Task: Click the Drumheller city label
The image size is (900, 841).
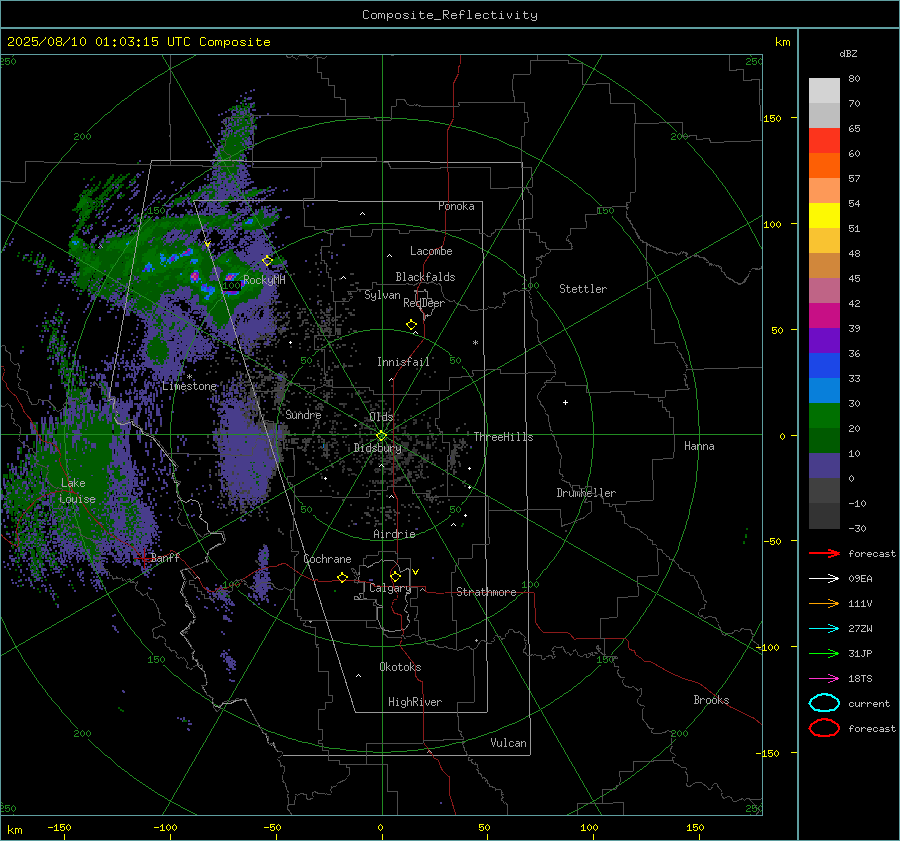Action: (586, 493)
